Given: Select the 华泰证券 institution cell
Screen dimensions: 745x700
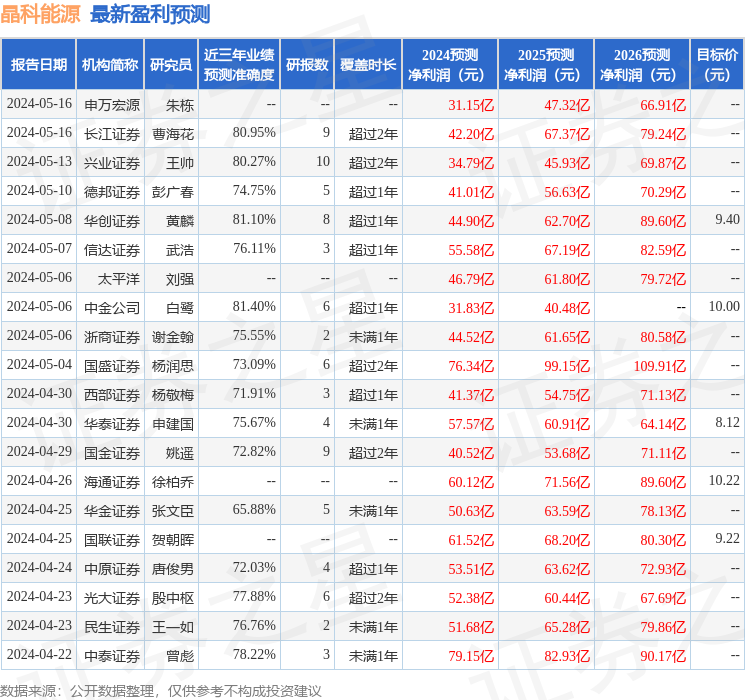Looking at the screenshot, I should click(x=112, y=424).
